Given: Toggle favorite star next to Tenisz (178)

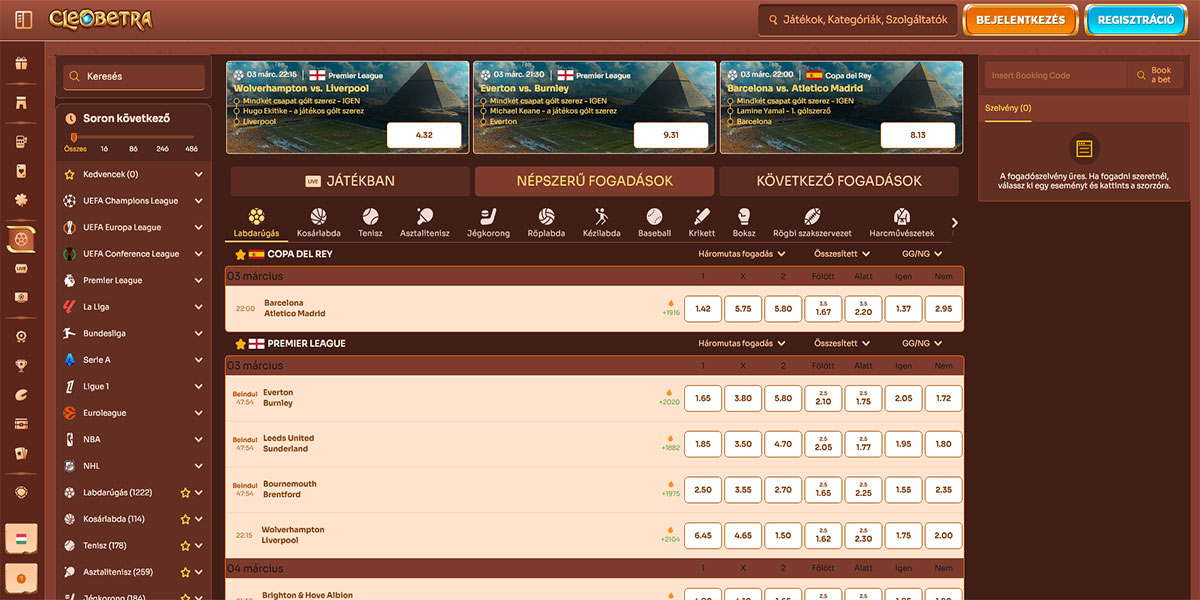Looking at the screenshot, I should click(183, 545).
